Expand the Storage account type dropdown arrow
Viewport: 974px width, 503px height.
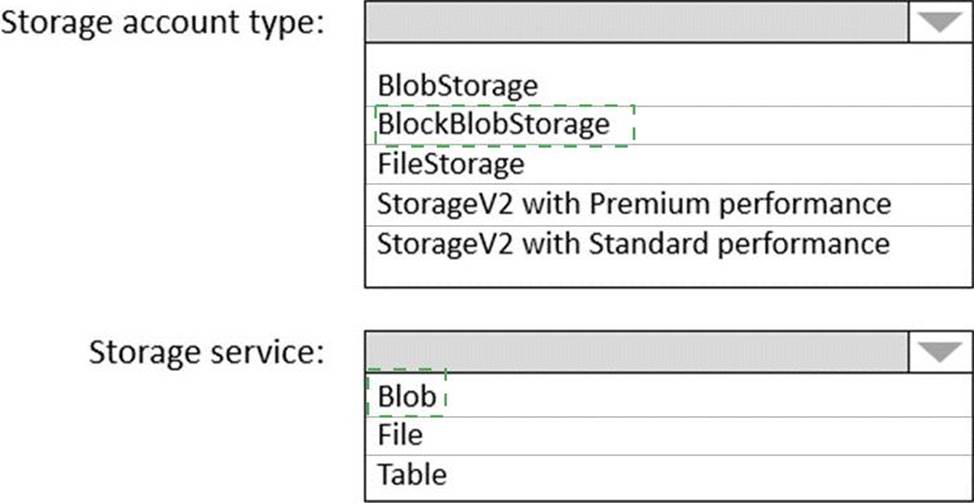939,24
